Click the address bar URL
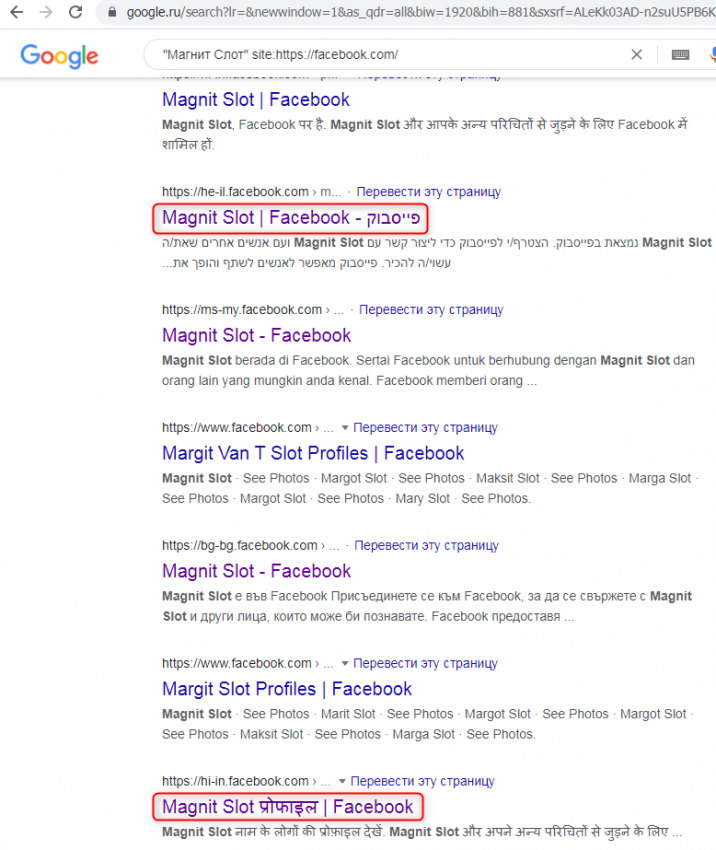716x850 pixels. (x=421, y=12)
